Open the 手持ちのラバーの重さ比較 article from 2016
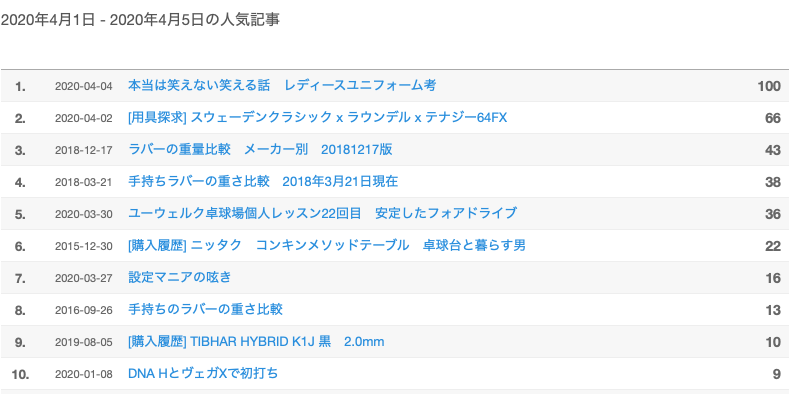The image size is (789, 394). coord(205,309)
